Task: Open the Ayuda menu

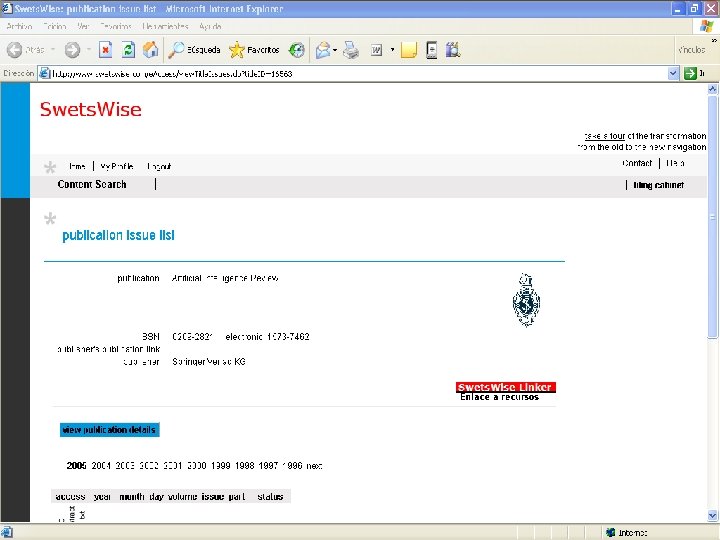Action: point(210,27)
